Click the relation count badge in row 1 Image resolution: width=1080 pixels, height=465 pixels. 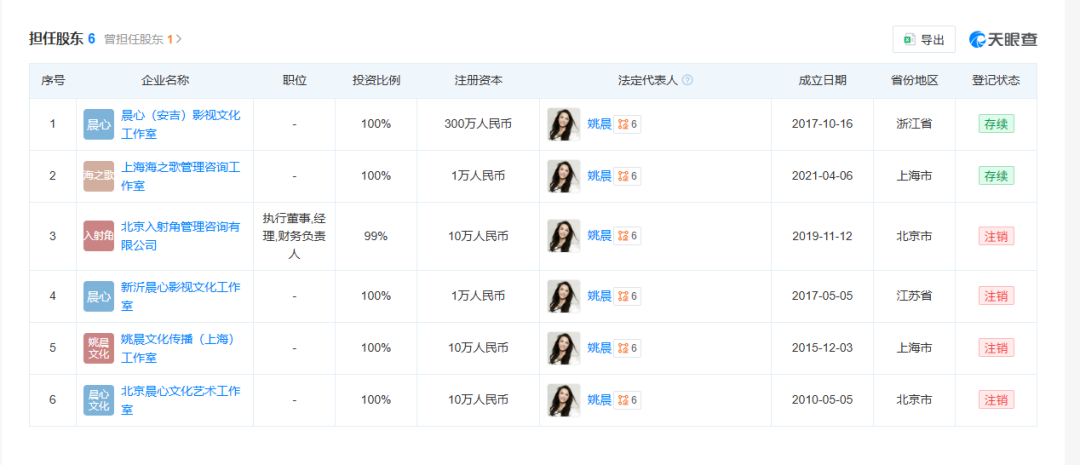click(x=627, y=124)
